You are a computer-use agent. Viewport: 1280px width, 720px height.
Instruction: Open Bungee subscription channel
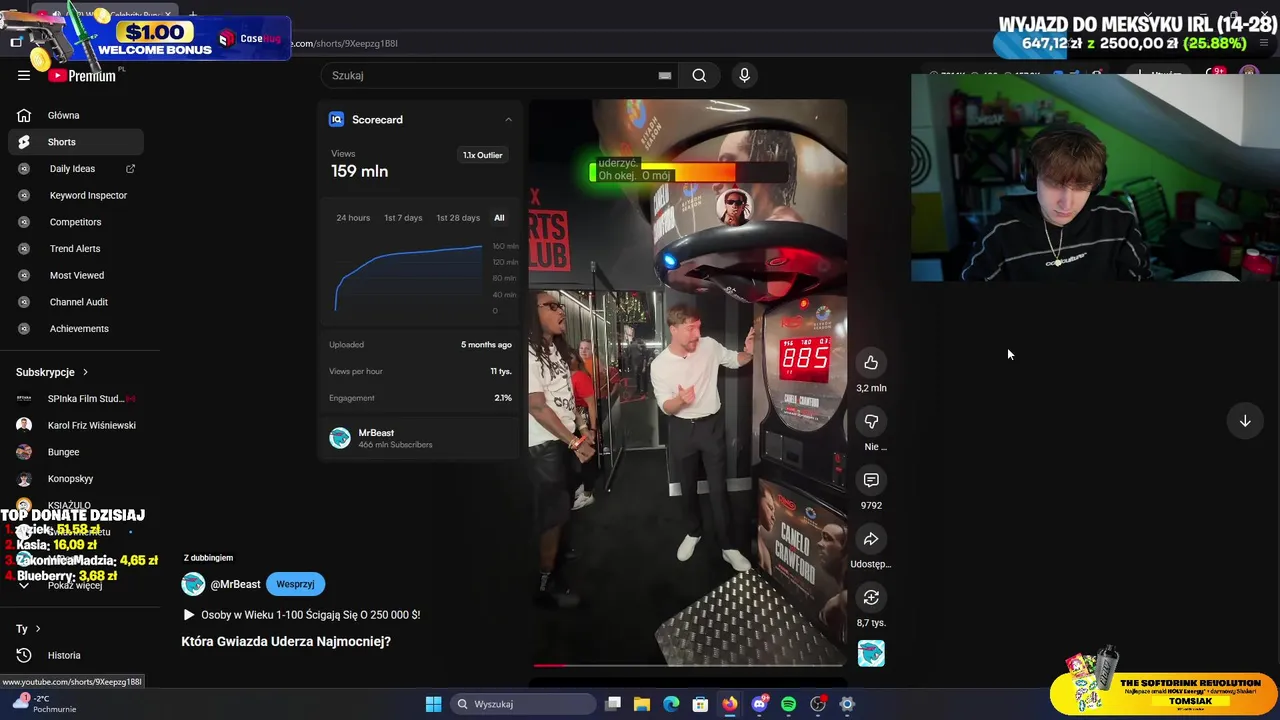pos(76,452)
